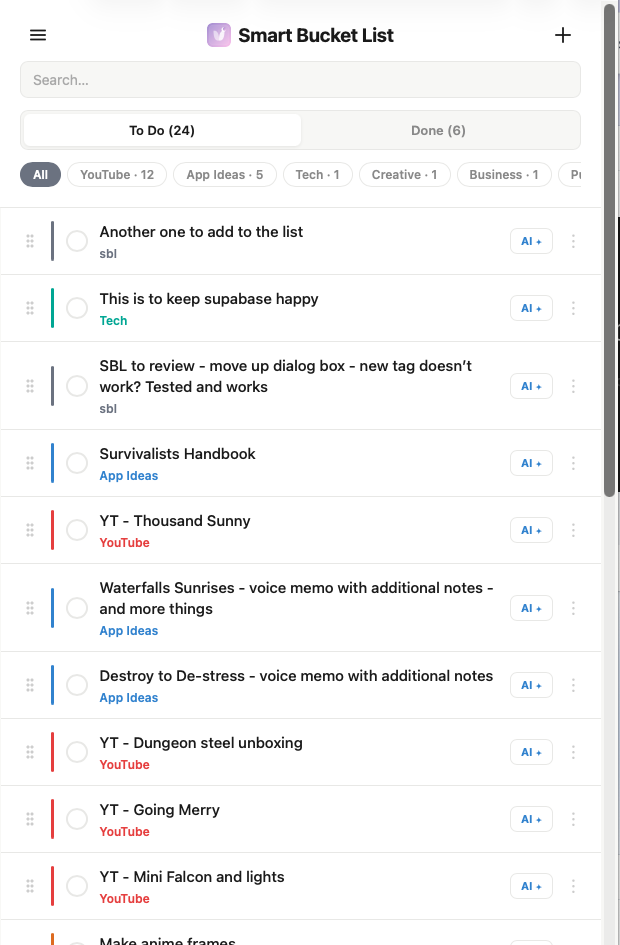Click AI button for Destroy to De-stress
The height and width of the screenshot is (945, 620).
pos(531,685)
